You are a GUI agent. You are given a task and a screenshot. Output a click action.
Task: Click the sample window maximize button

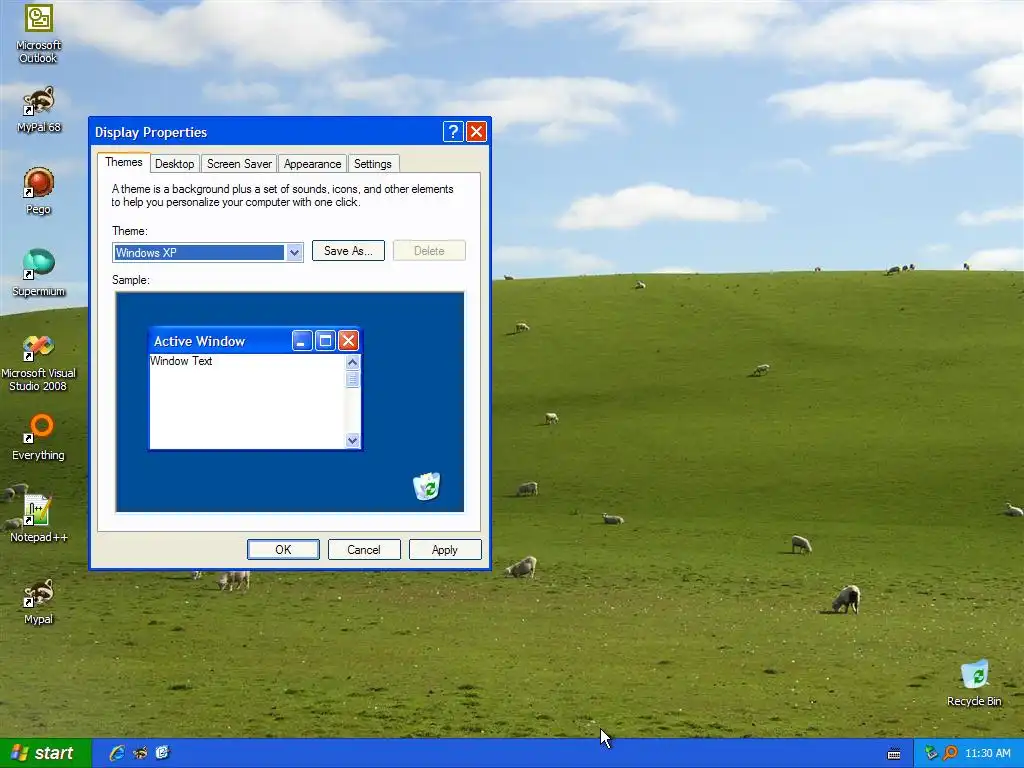325,340
